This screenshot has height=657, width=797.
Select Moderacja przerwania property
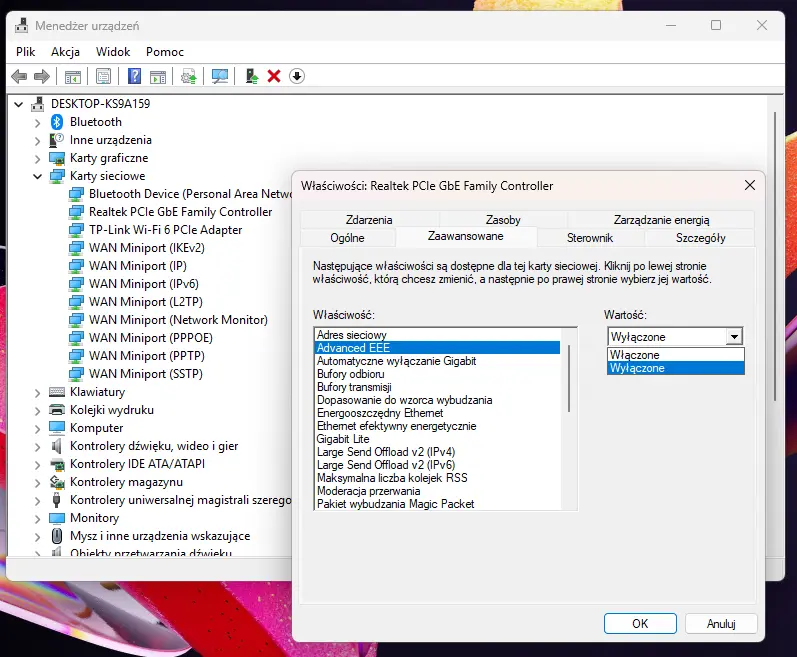pyautogui.click(x=437, y=491)
